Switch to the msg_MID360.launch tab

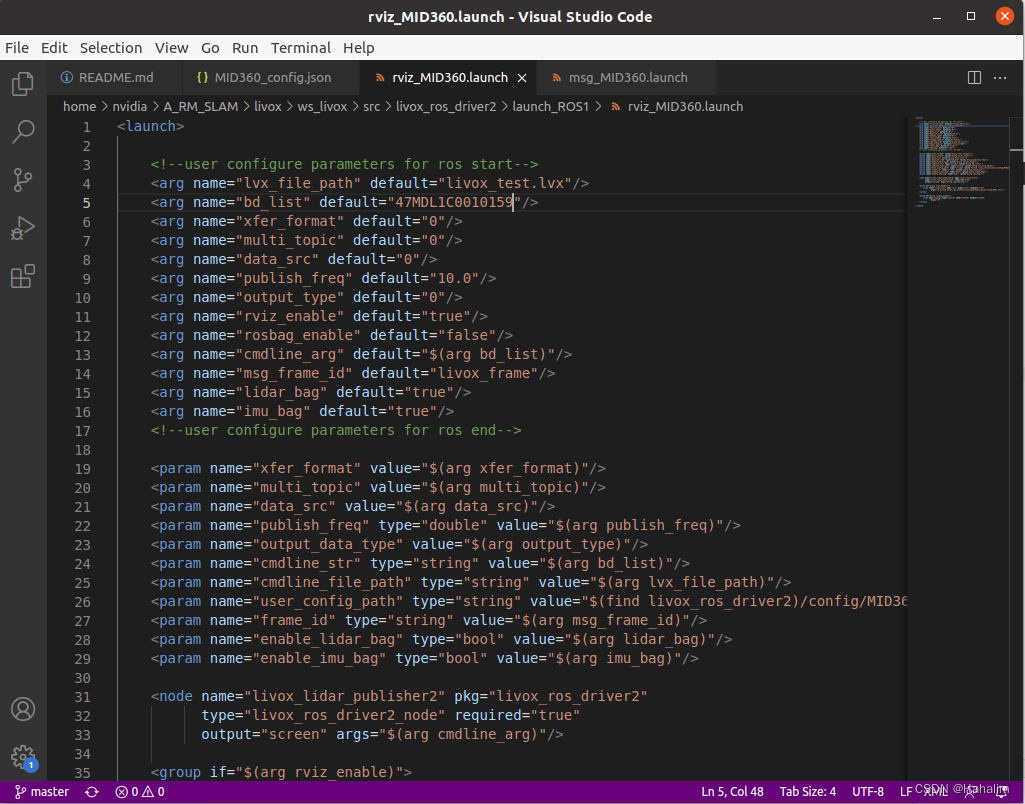(626, 78)
